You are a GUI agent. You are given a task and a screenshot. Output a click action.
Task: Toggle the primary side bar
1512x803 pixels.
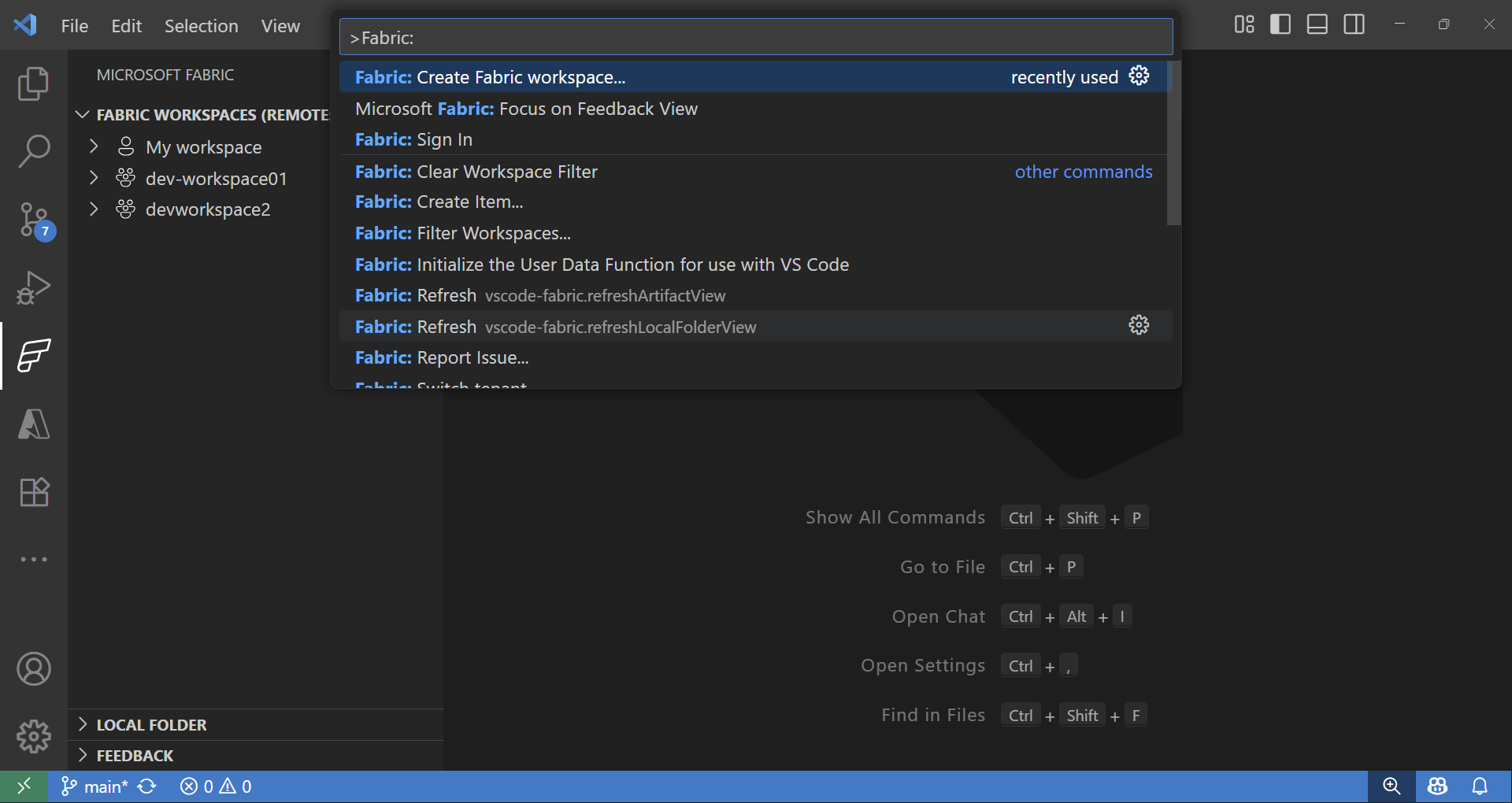[x=1280, y=24]
